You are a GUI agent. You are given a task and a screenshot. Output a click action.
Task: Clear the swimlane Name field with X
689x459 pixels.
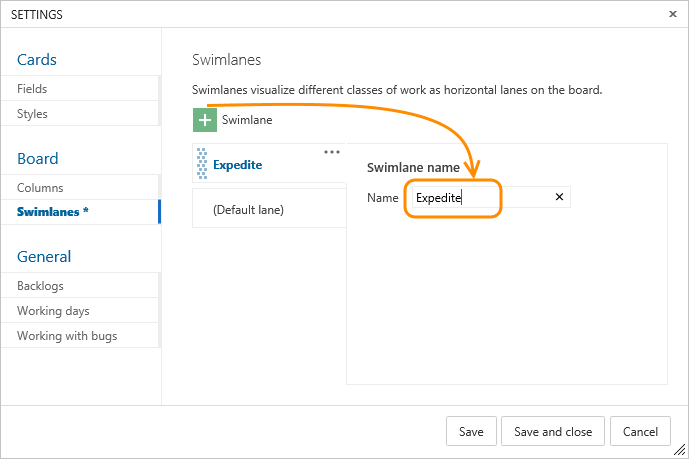pyautogui.click(x=559, y=197)
